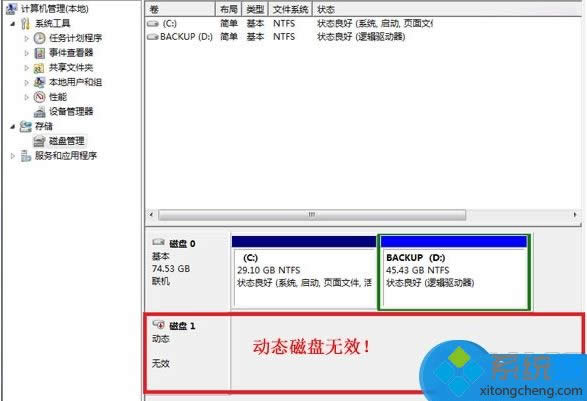Select the 系统工具 tree label
This screenshot has height=401, width=587.
[53, 24]
